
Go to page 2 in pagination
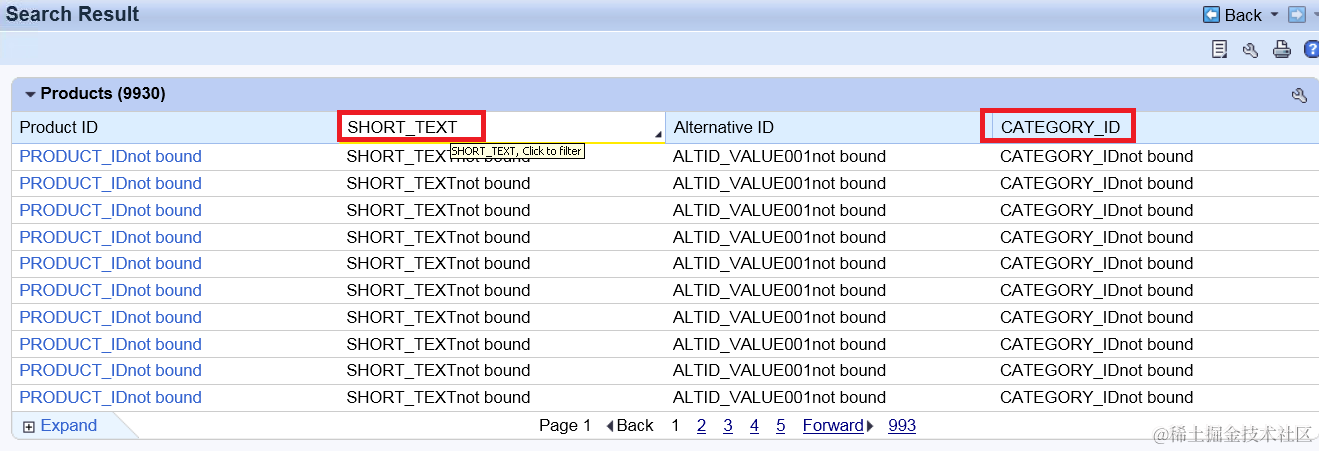pos(702,426)
